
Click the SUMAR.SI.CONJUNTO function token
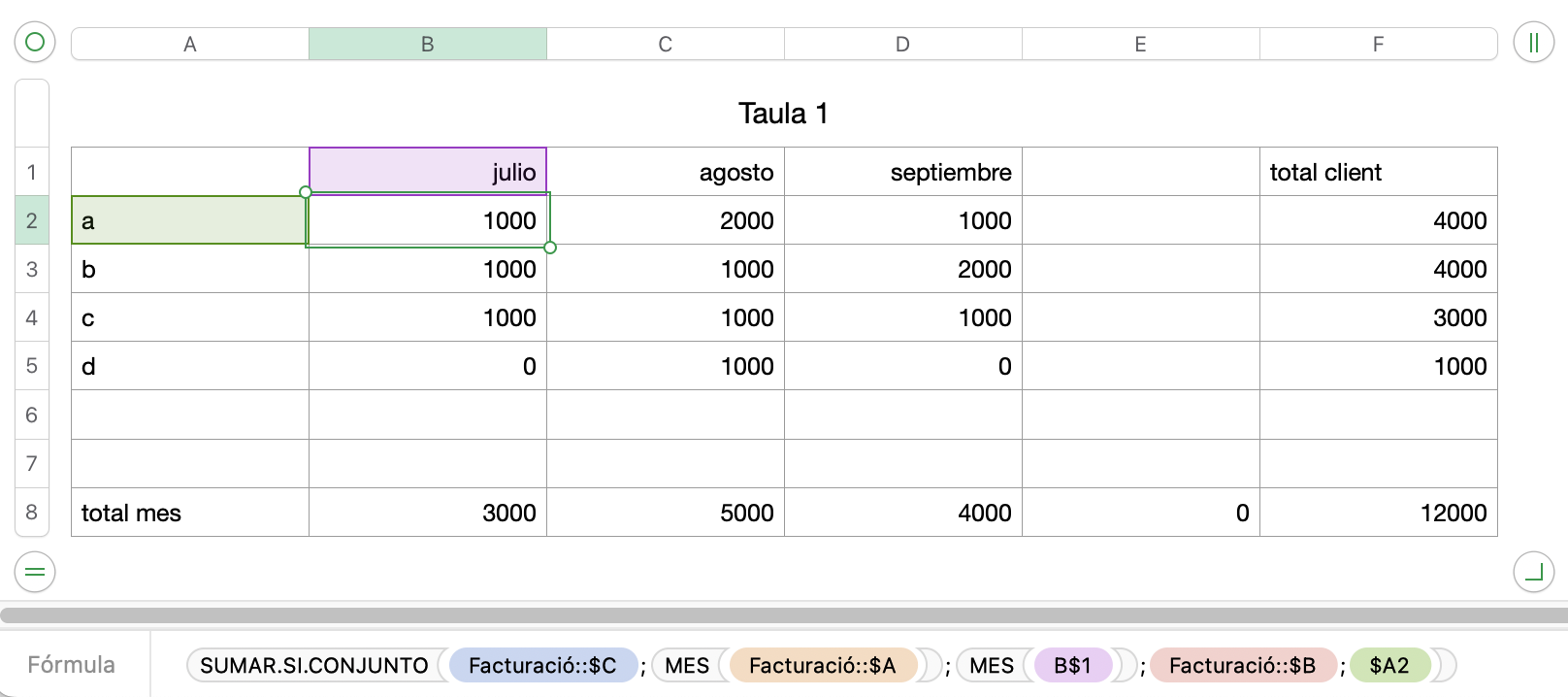coord(313,665)
